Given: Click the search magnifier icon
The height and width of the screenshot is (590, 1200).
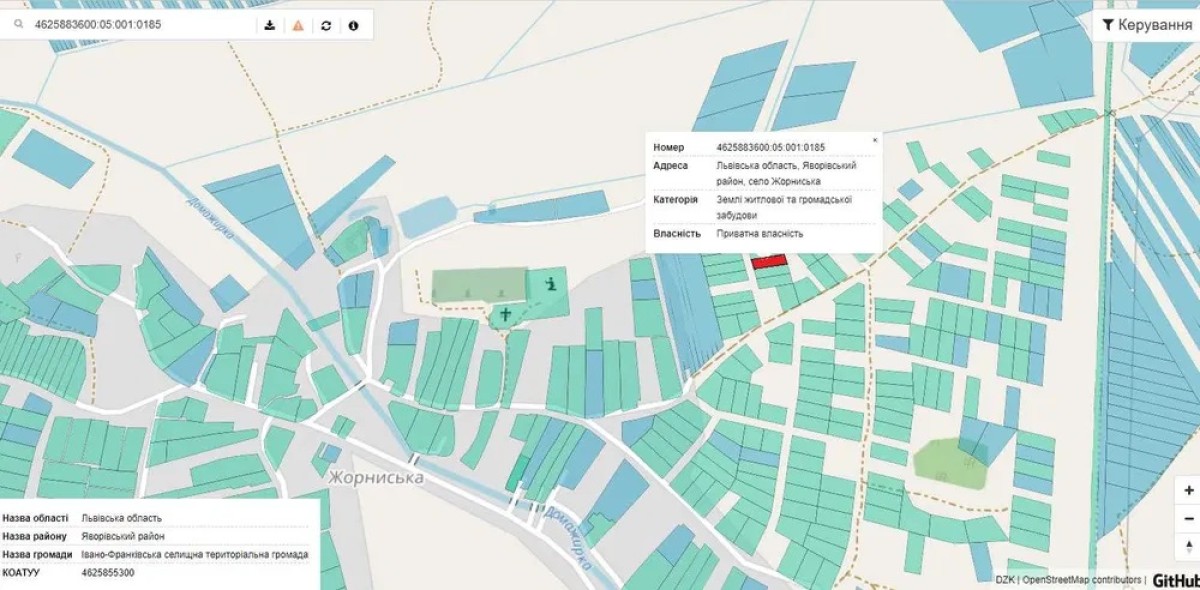Looking at the screenshot, I should pyautogui.click(x=19, y=25).
